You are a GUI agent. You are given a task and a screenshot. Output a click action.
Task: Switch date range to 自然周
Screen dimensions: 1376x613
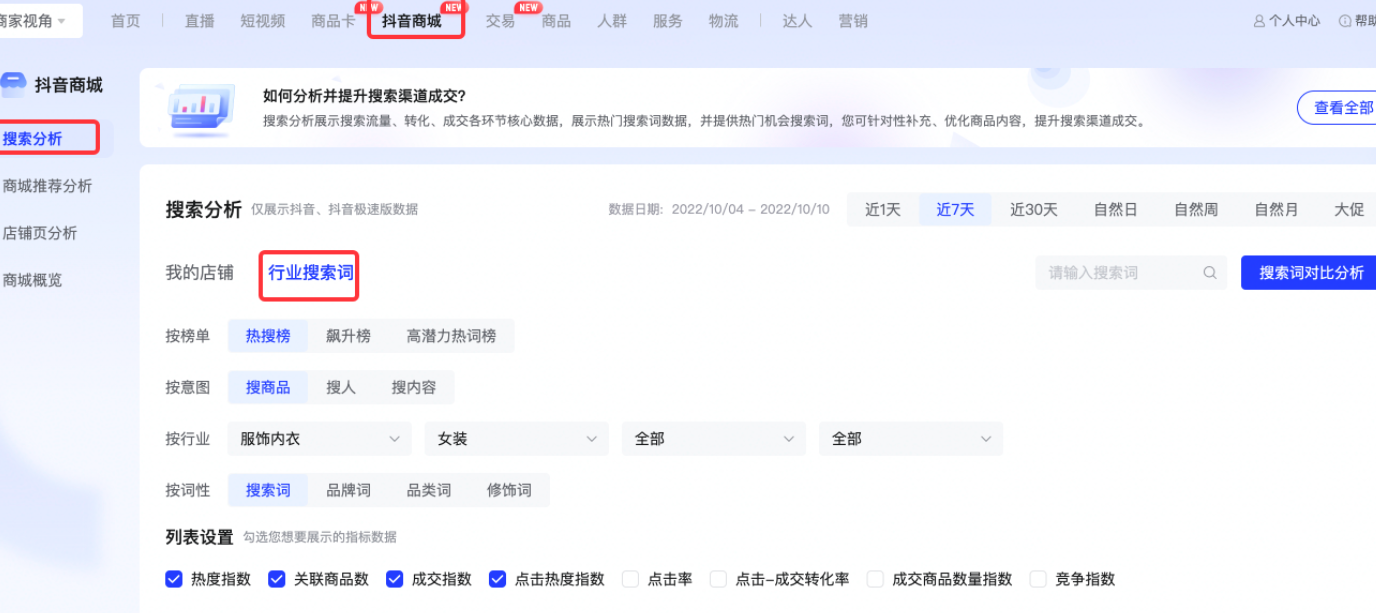[1196, 210]
